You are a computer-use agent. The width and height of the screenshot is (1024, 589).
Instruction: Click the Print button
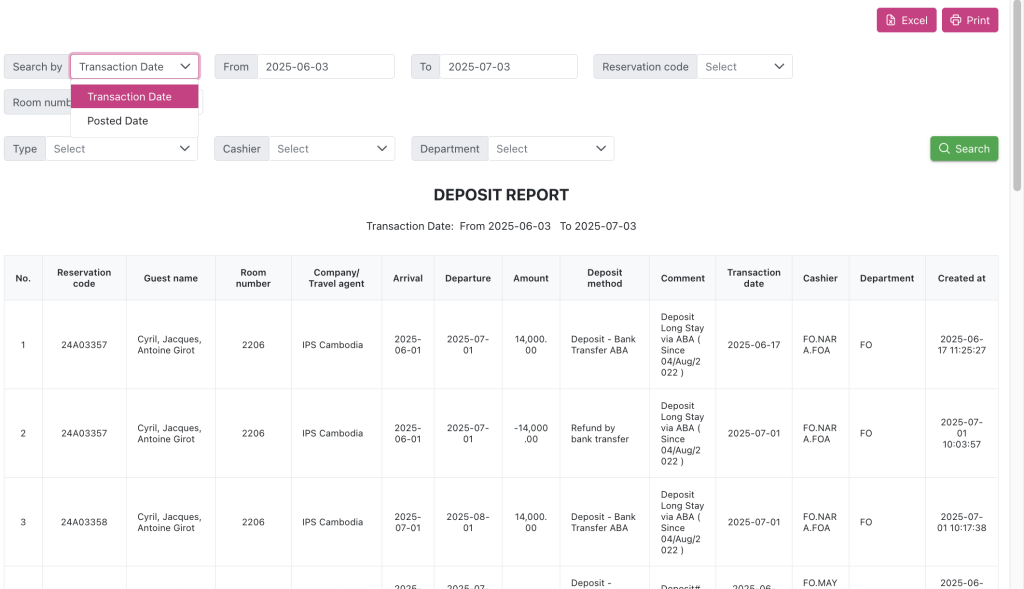[x=969, y=20]
